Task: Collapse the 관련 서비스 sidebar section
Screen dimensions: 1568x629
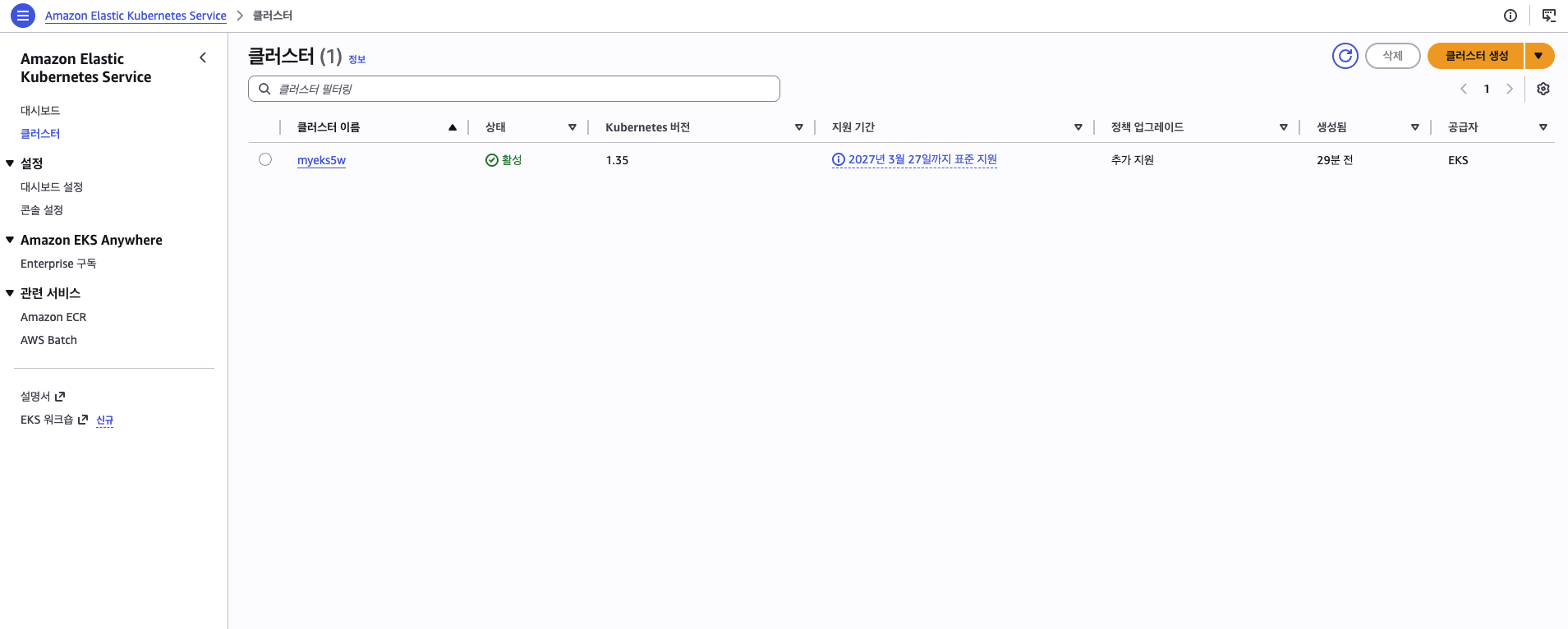Action: point(10,293)
